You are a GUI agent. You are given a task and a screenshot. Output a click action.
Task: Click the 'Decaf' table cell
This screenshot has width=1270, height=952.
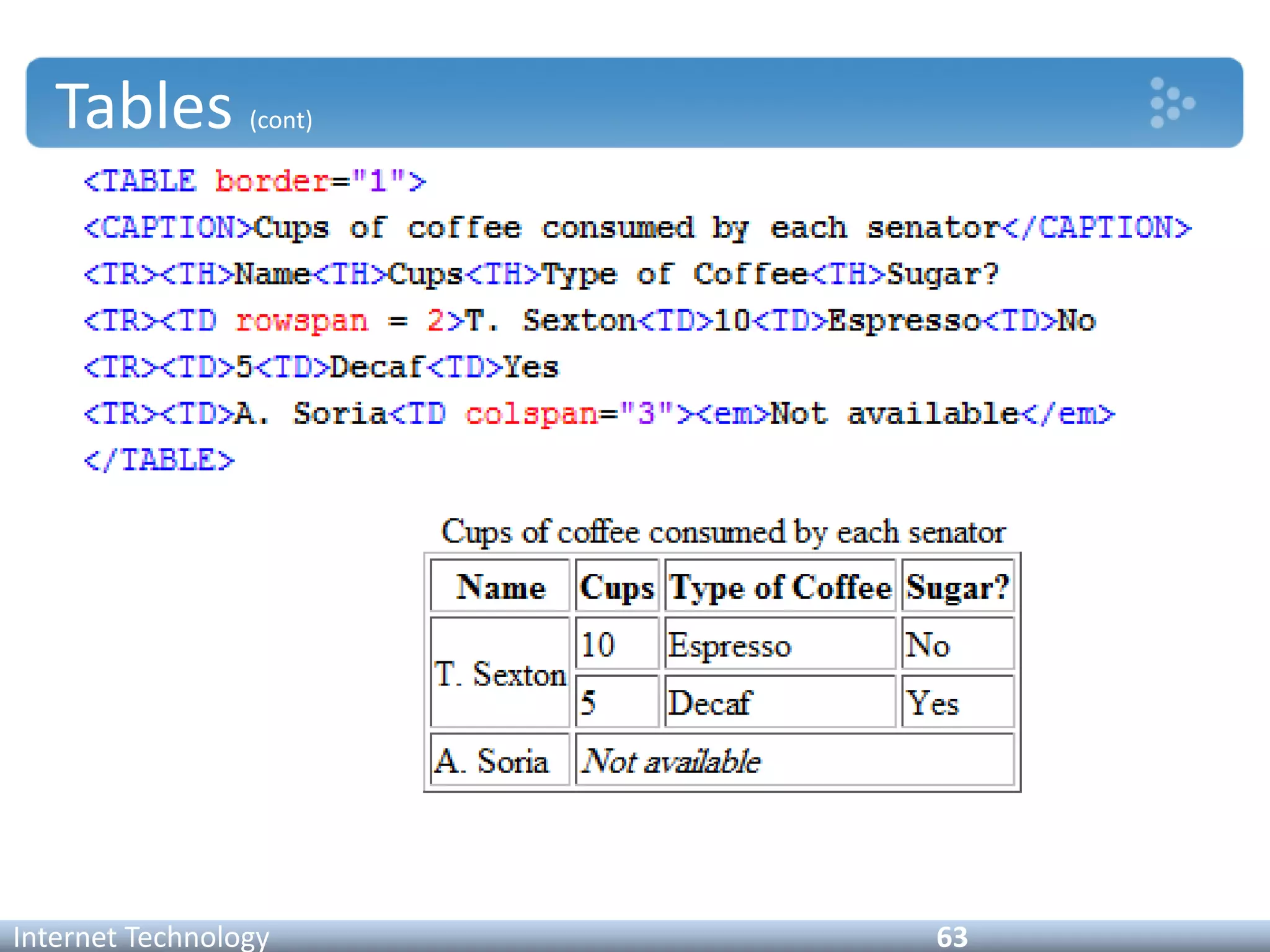(x=780, y=702)
